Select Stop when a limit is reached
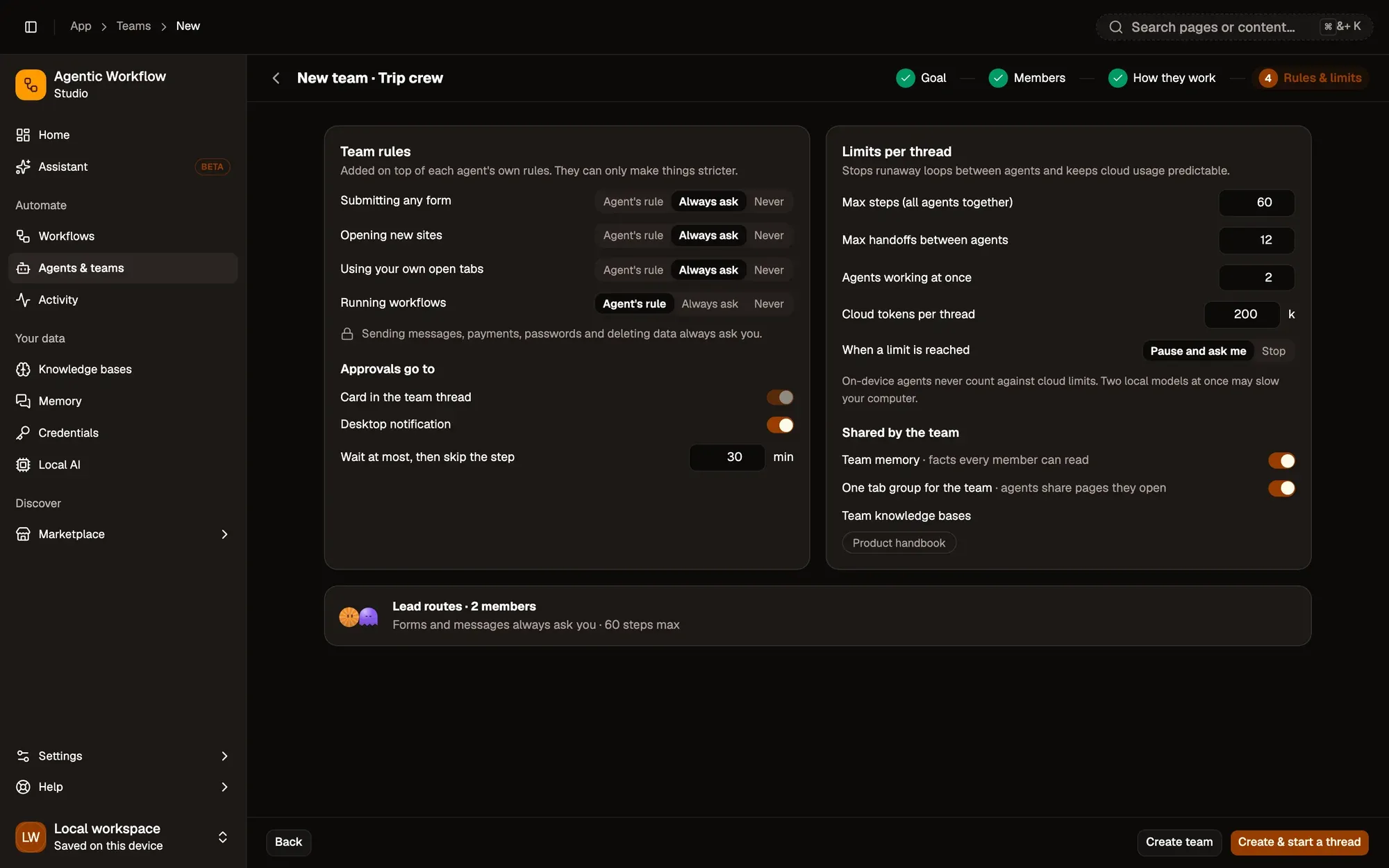 coord(1273,351)
